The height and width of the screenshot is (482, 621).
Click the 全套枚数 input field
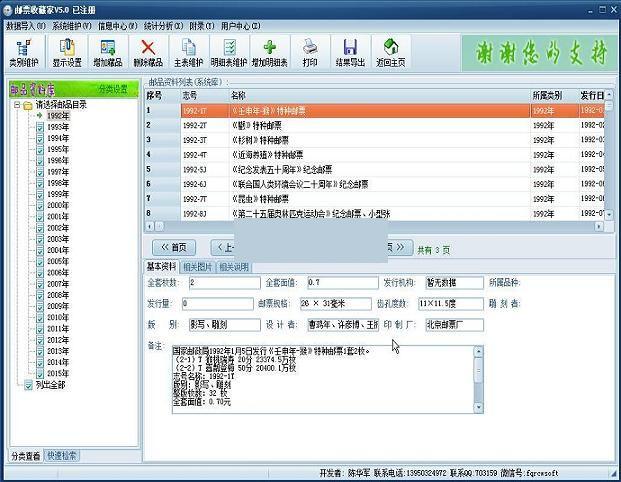(224, 283)
